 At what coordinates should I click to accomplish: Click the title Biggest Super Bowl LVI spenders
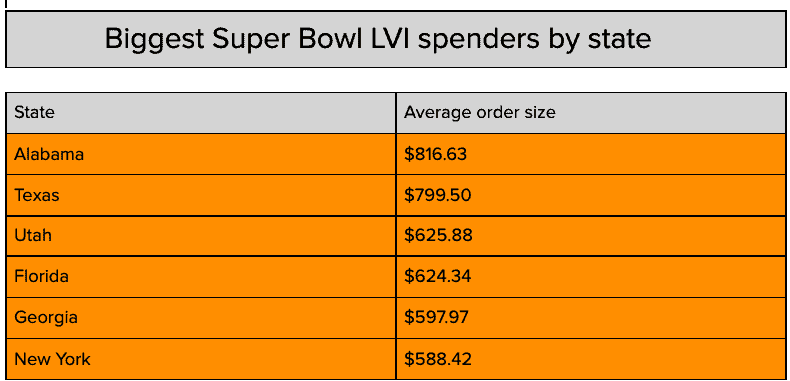378,39
